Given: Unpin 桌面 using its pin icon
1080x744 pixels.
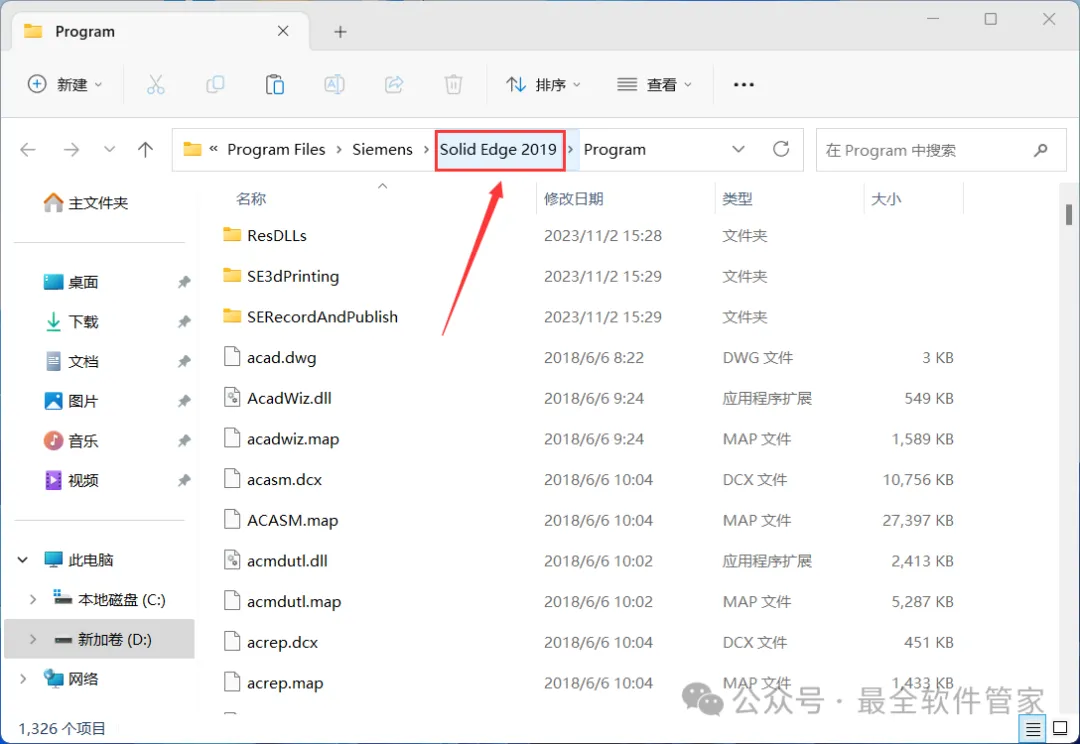Looking at the screenshot, I should point(184,282).
